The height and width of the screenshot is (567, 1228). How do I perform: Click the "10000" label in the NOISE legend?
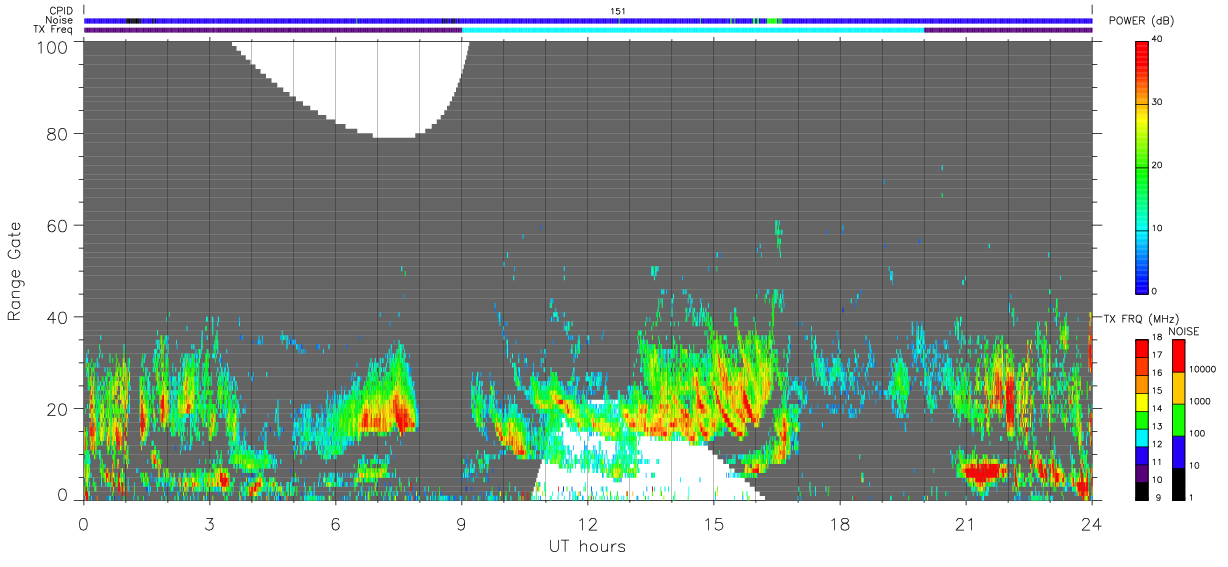[x=1203, y=368]
